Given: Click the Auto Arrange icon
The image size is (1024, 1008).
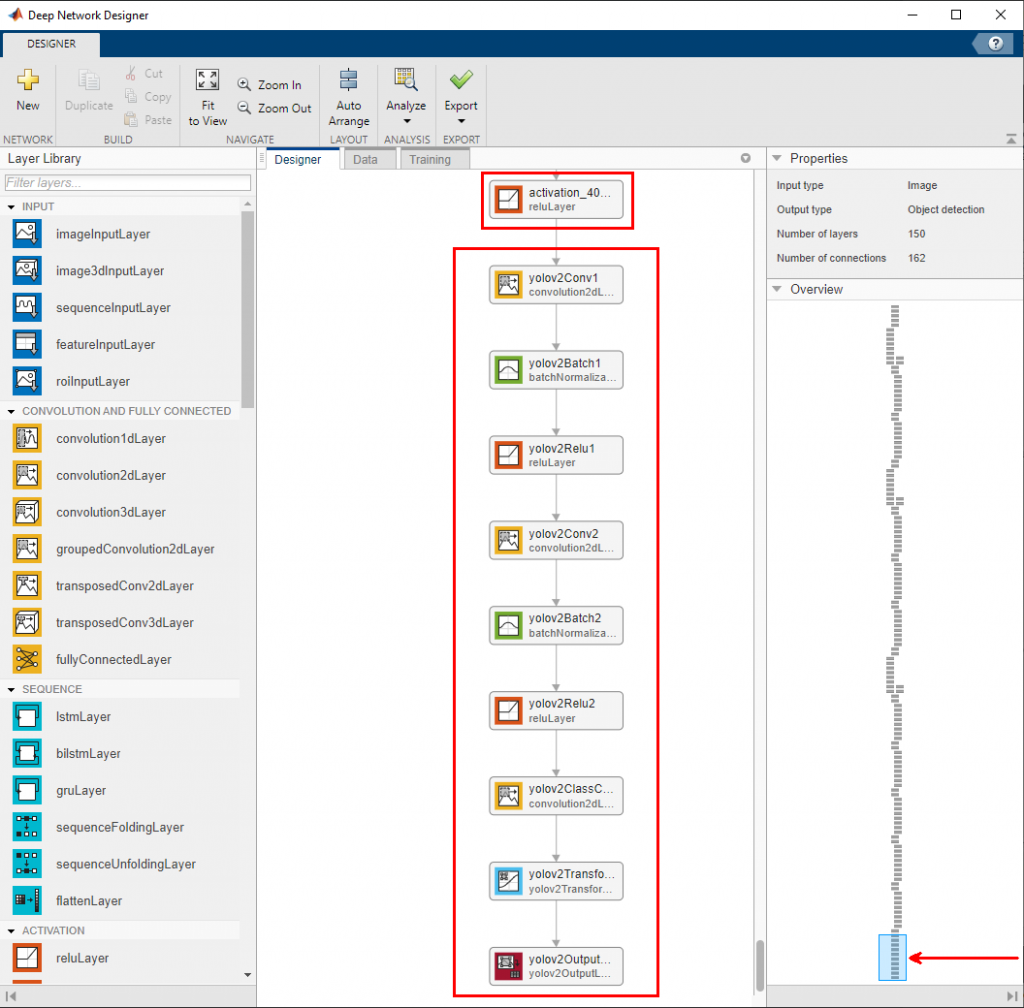Looking at the screenshot, I should tap(348, 82).
